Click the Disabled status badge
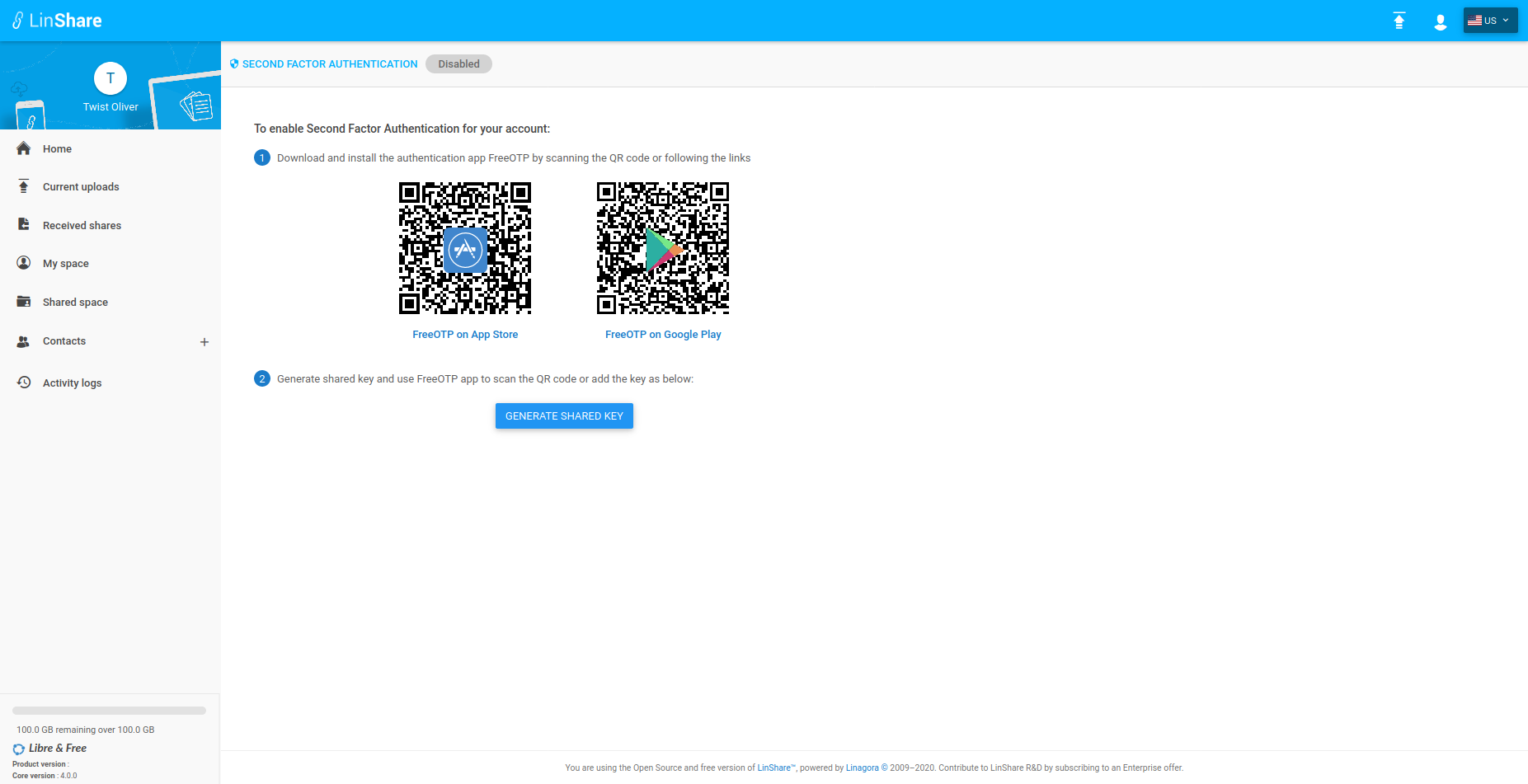Viewport: 1528px width, 784px height. (458, 64)
